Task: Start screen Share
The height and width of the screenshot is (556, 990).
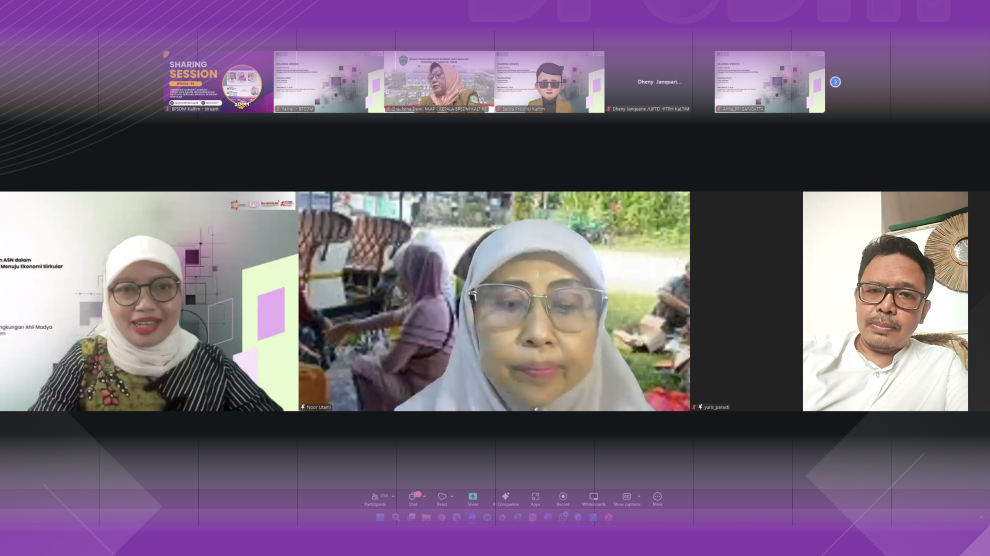Action: point(473,497)
